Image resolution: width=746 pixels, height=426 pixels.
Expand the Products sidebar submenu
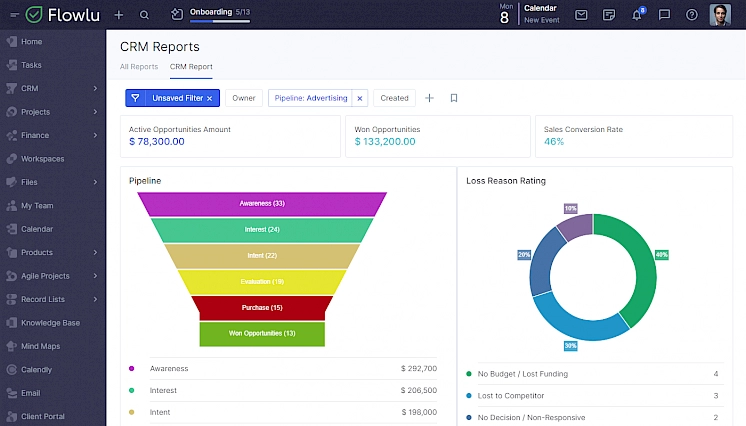(x=95, y=253)
